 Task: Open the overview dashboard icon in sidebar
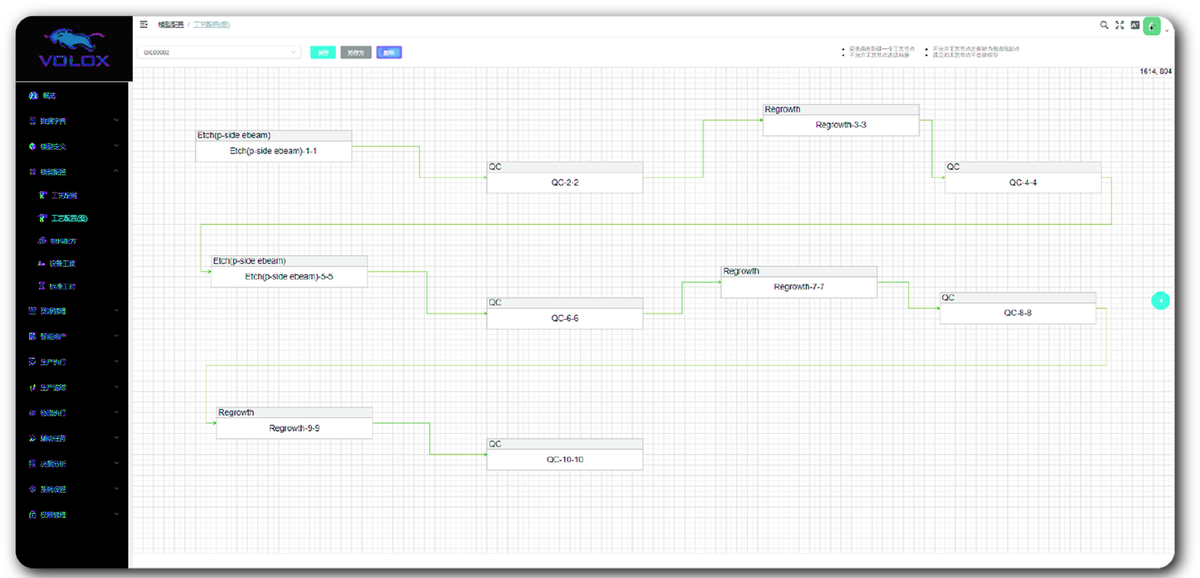coord(33,95)
